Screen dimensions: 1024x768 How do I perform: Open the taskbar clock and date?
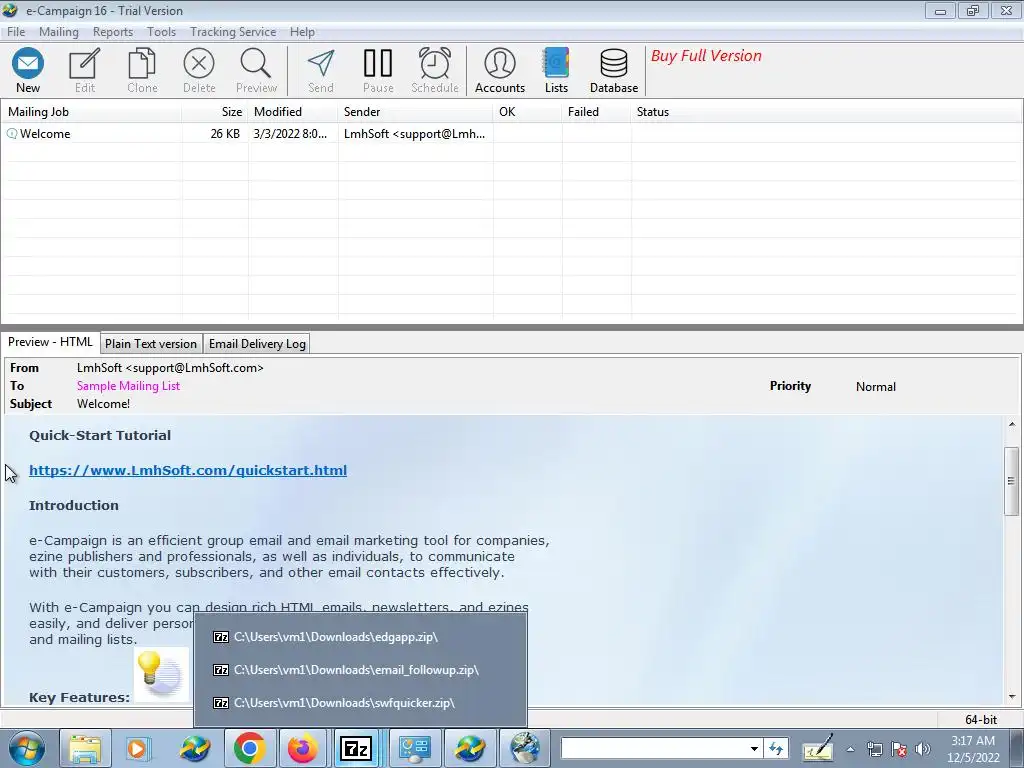click(973, 749)
